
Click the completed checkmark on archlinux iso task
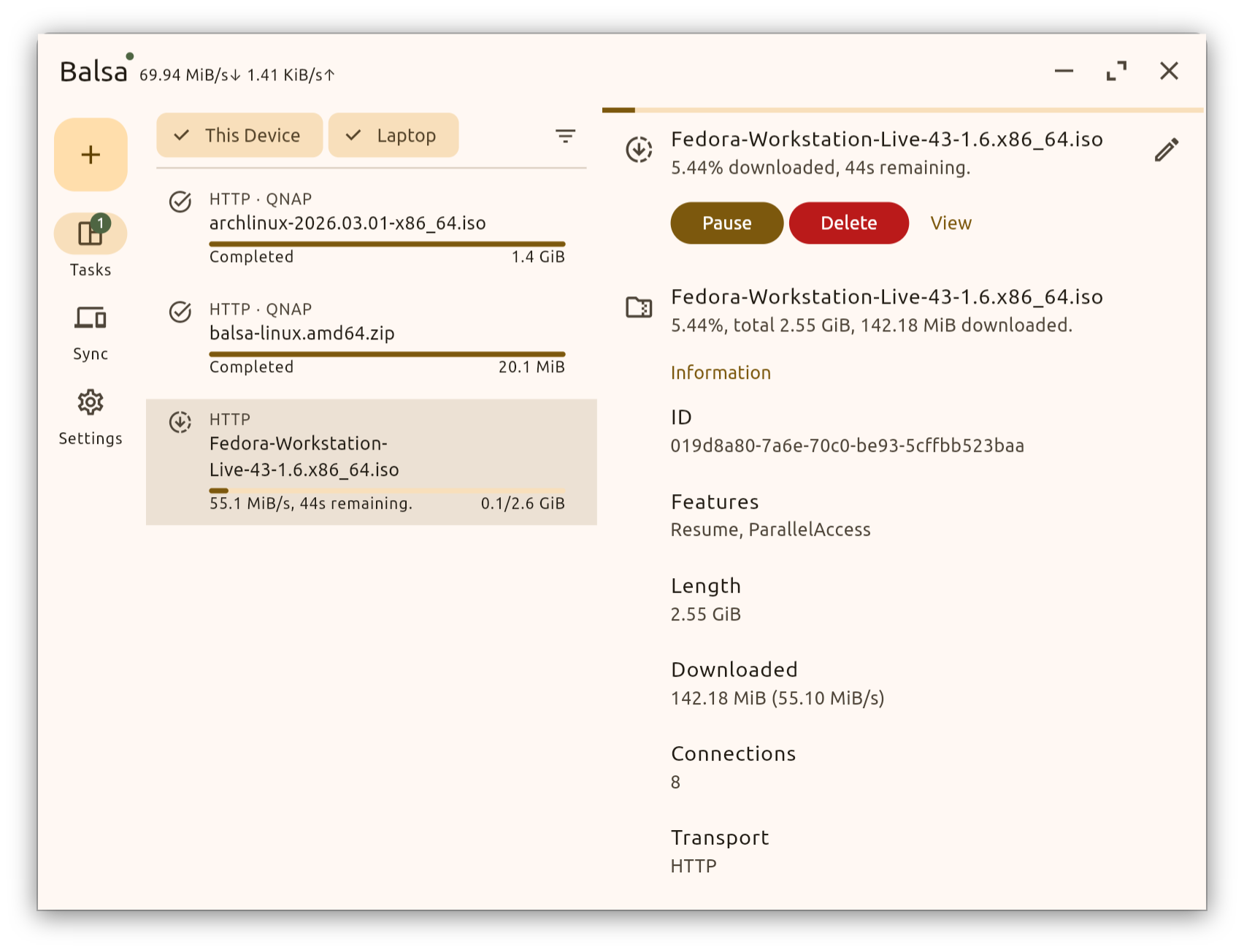[180, 202]
